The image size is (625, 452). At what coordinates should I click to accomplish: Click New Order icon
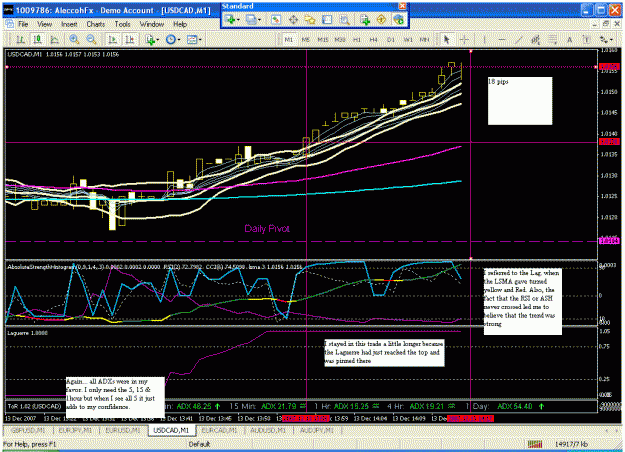pyautogui.click(x=364, y=19)
